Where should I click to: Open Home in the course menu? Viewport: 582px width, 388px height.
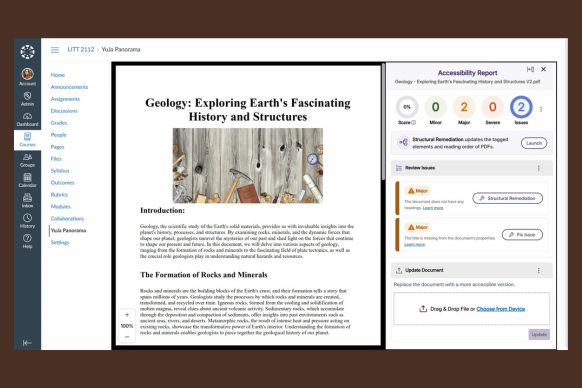[58, 75]
